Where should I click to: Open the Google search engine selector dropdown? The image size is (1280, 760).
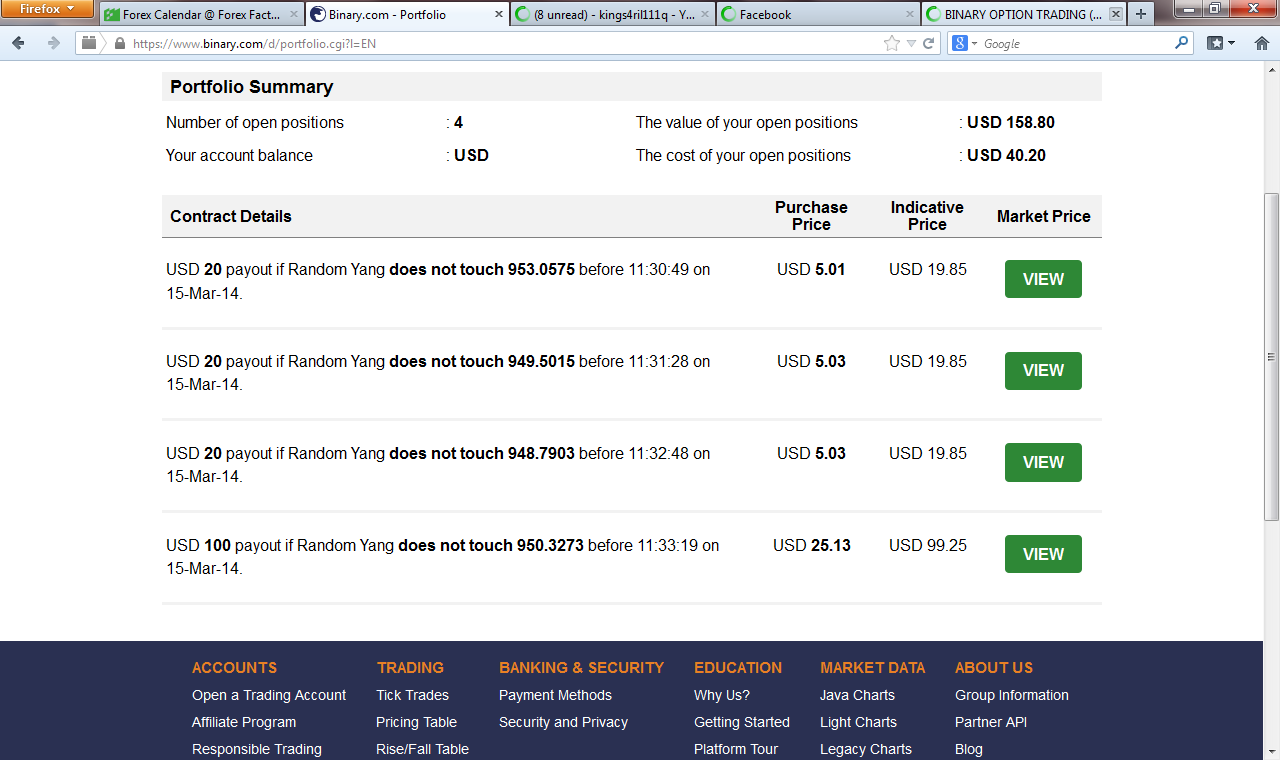point(965,43)
